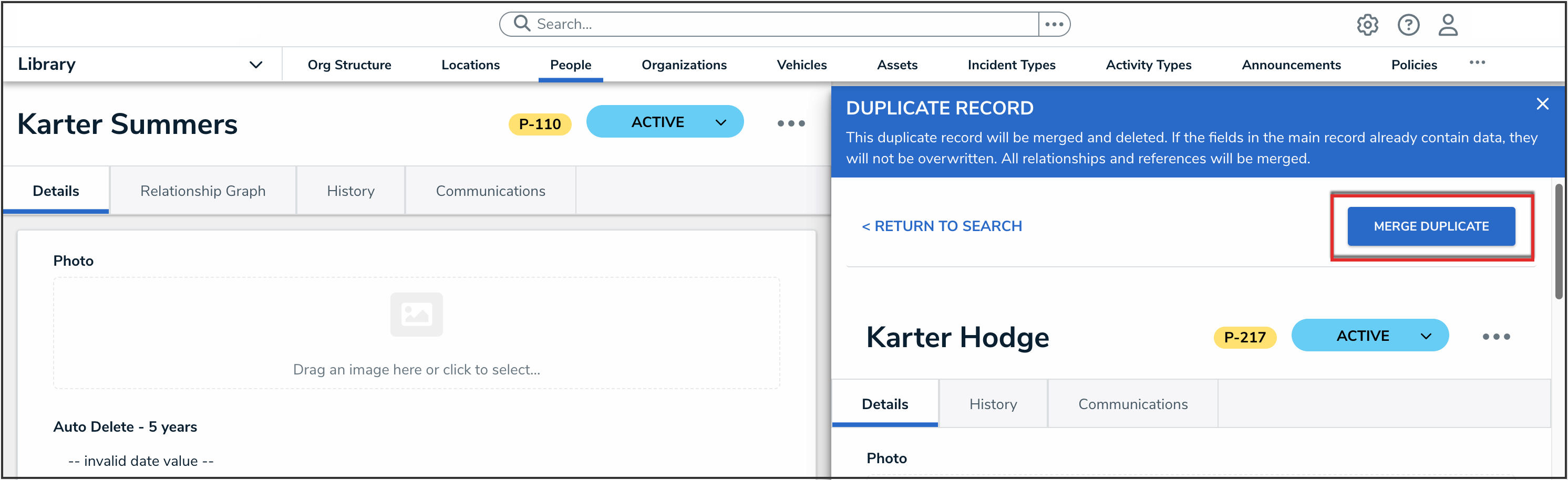Open the Relationship Graph tab
Image resolution: width=1568 pixels, height=480 pixels.
coord(203,191)
